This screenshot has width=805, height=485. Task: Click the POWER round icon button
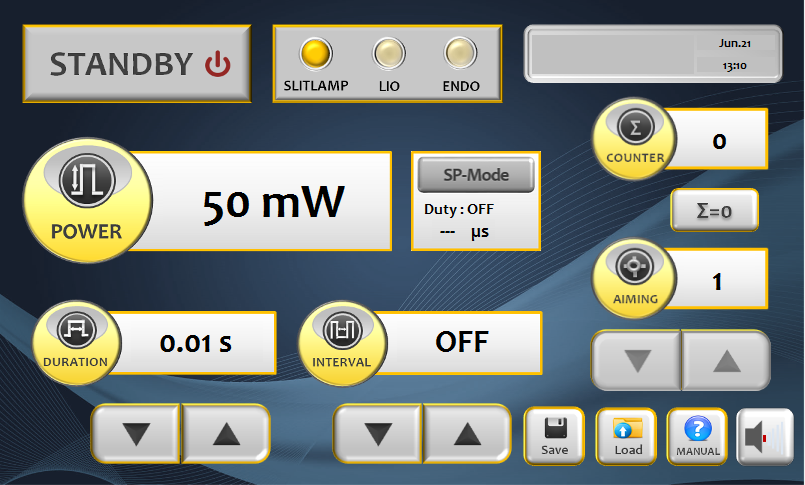[87, 200]
